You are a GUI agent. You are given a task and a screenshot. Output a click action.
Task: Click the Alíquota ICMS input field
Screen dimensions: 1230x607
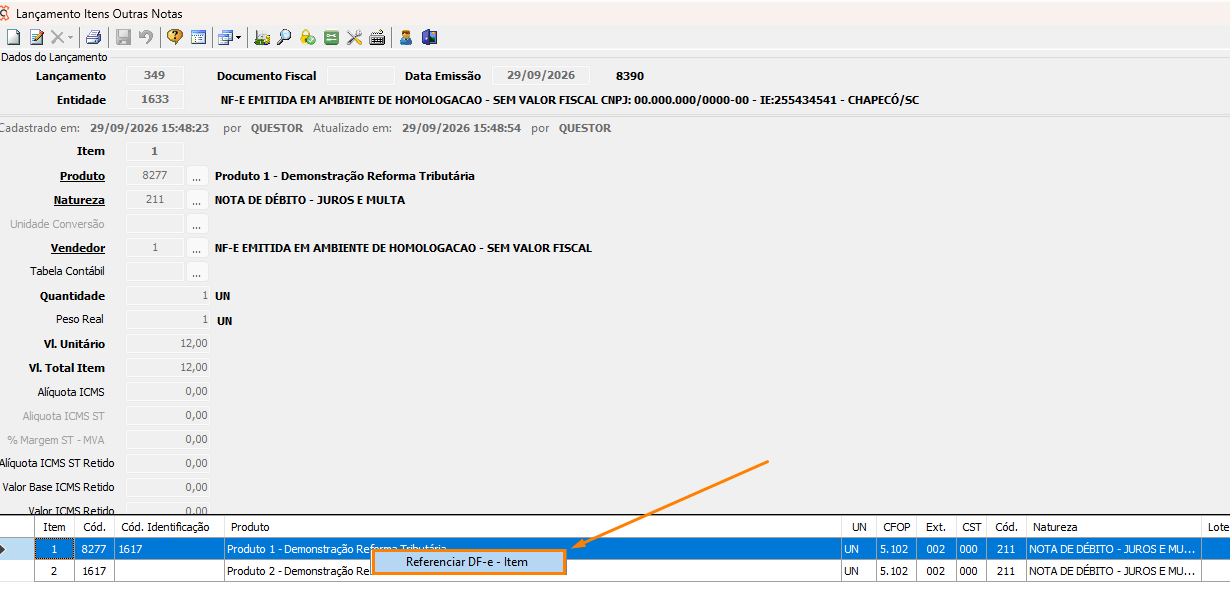[168, 392]
